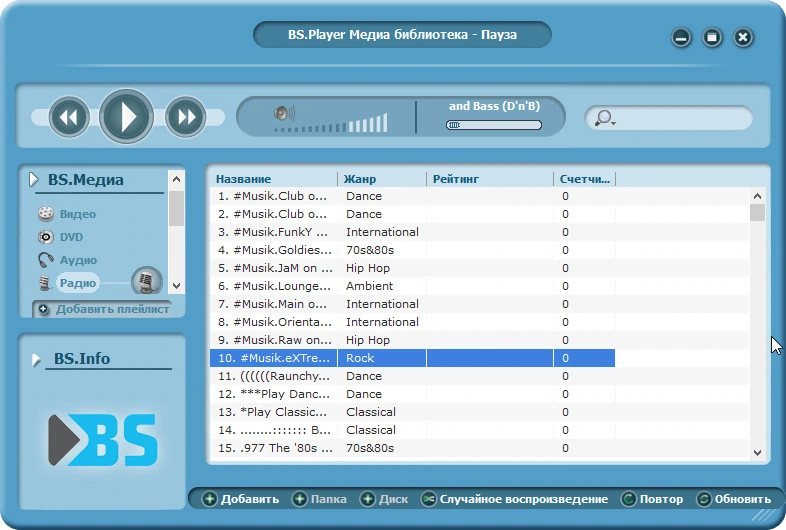Select station 5. #Musik.JaM
Image resolution: width=786 pixels, height=530 pixels.
coord(412,268)
